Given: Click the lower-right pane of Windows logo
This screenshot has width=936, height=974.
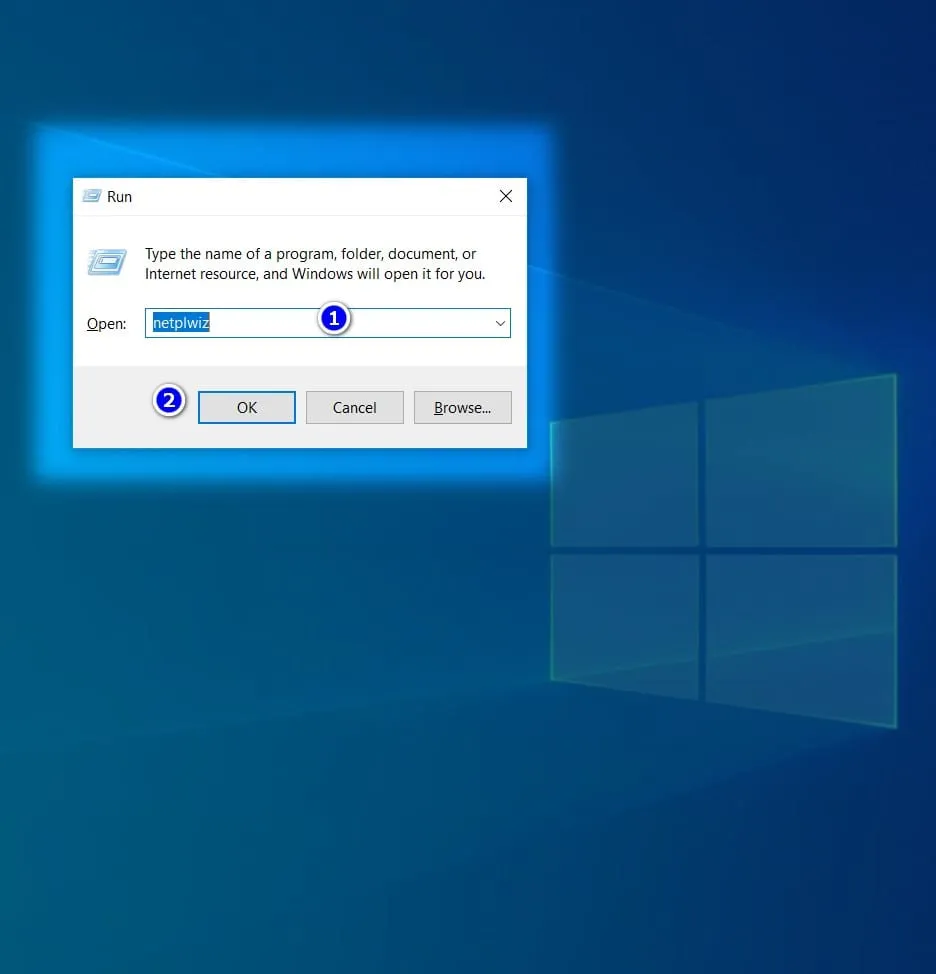Looking at the screenshot, I should [x=800, y=636].
